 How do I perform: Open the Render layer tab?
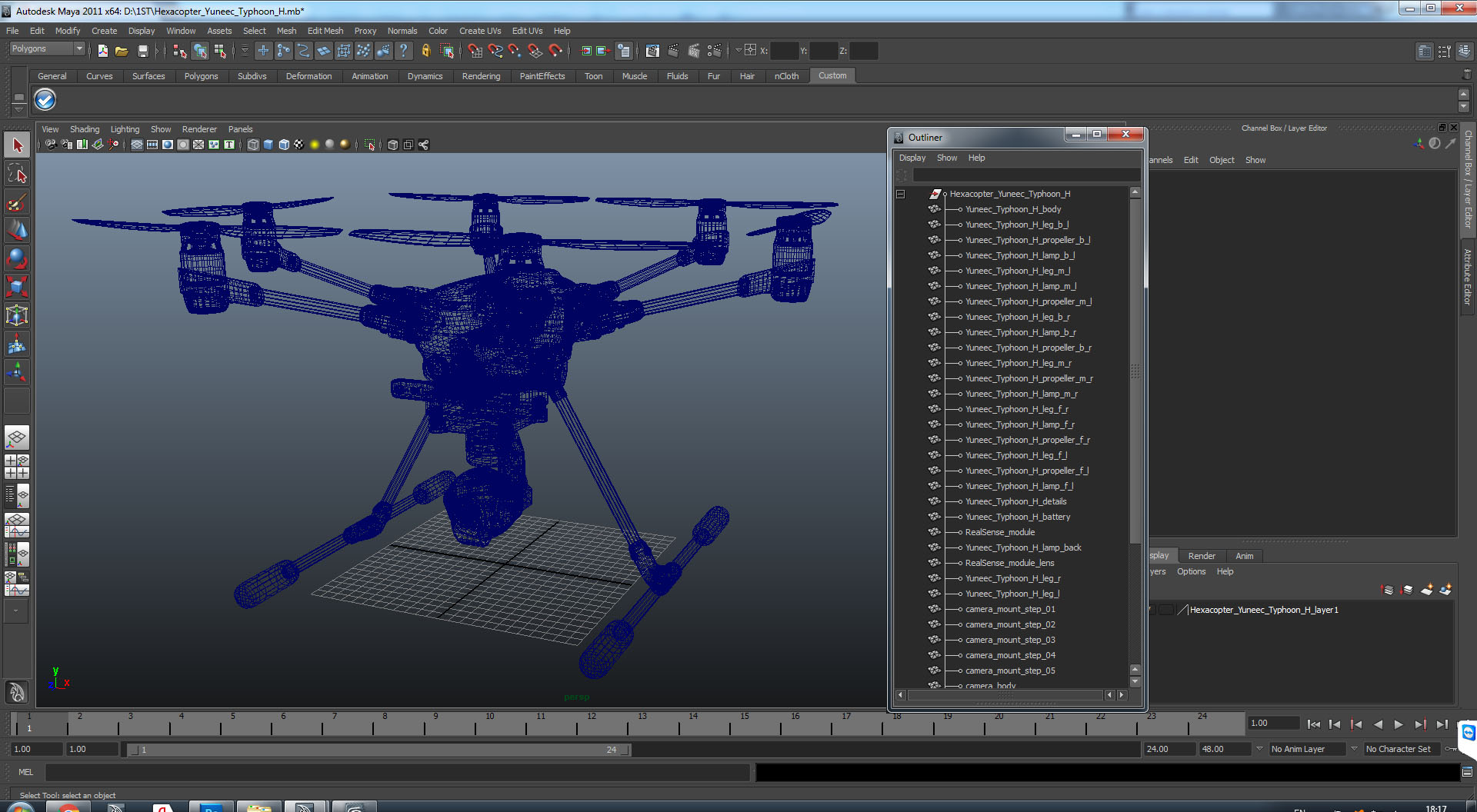tap(1202, 556)
